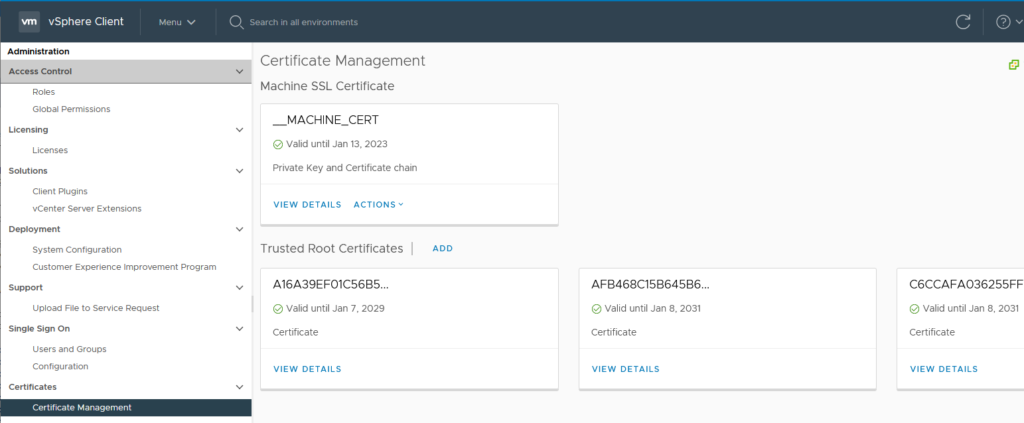This screenshot has height=423, width=1024.
Task: Click the green check icon on AFB468C15B645B6 card
Action: [x=596, y=309]
